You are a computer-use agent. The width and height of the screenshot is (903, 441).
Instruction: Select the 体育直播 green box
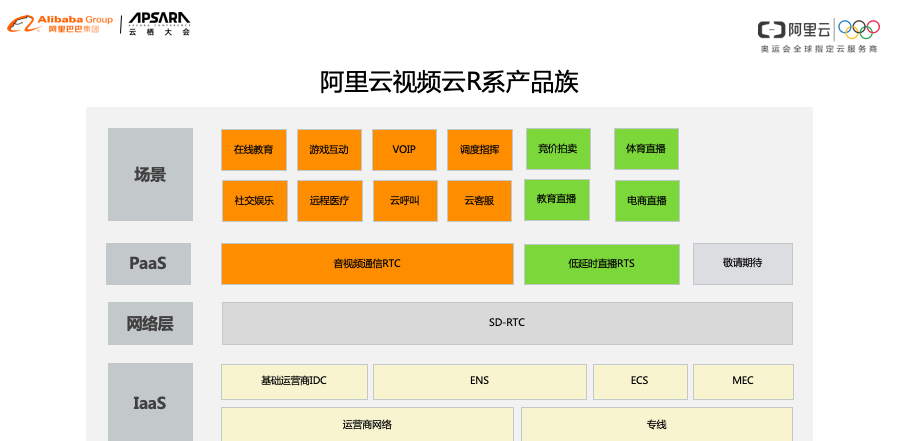click(646, 149)
